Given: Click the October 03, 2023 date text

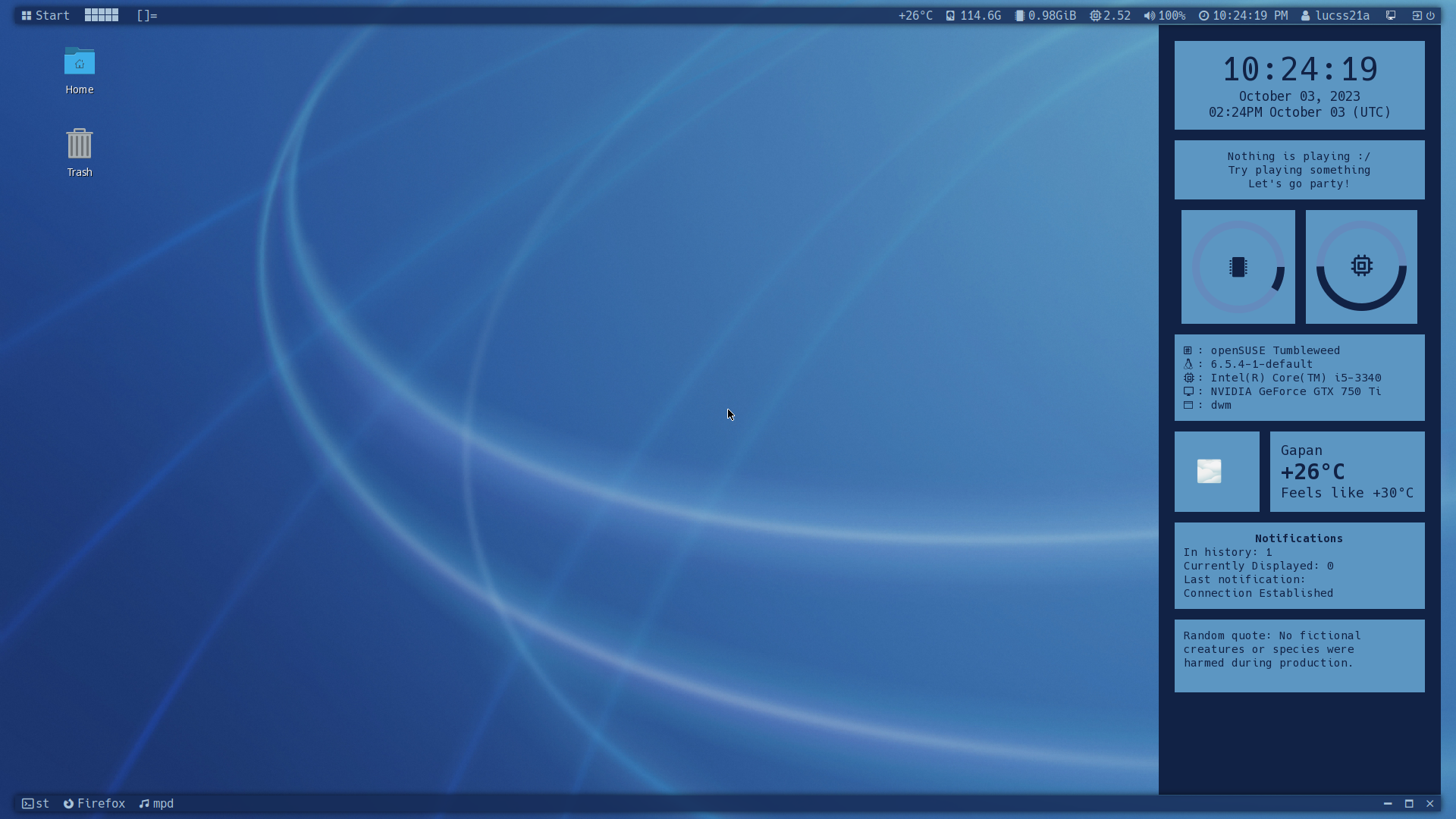Looking at the screenshot, I should [1300, 96].
